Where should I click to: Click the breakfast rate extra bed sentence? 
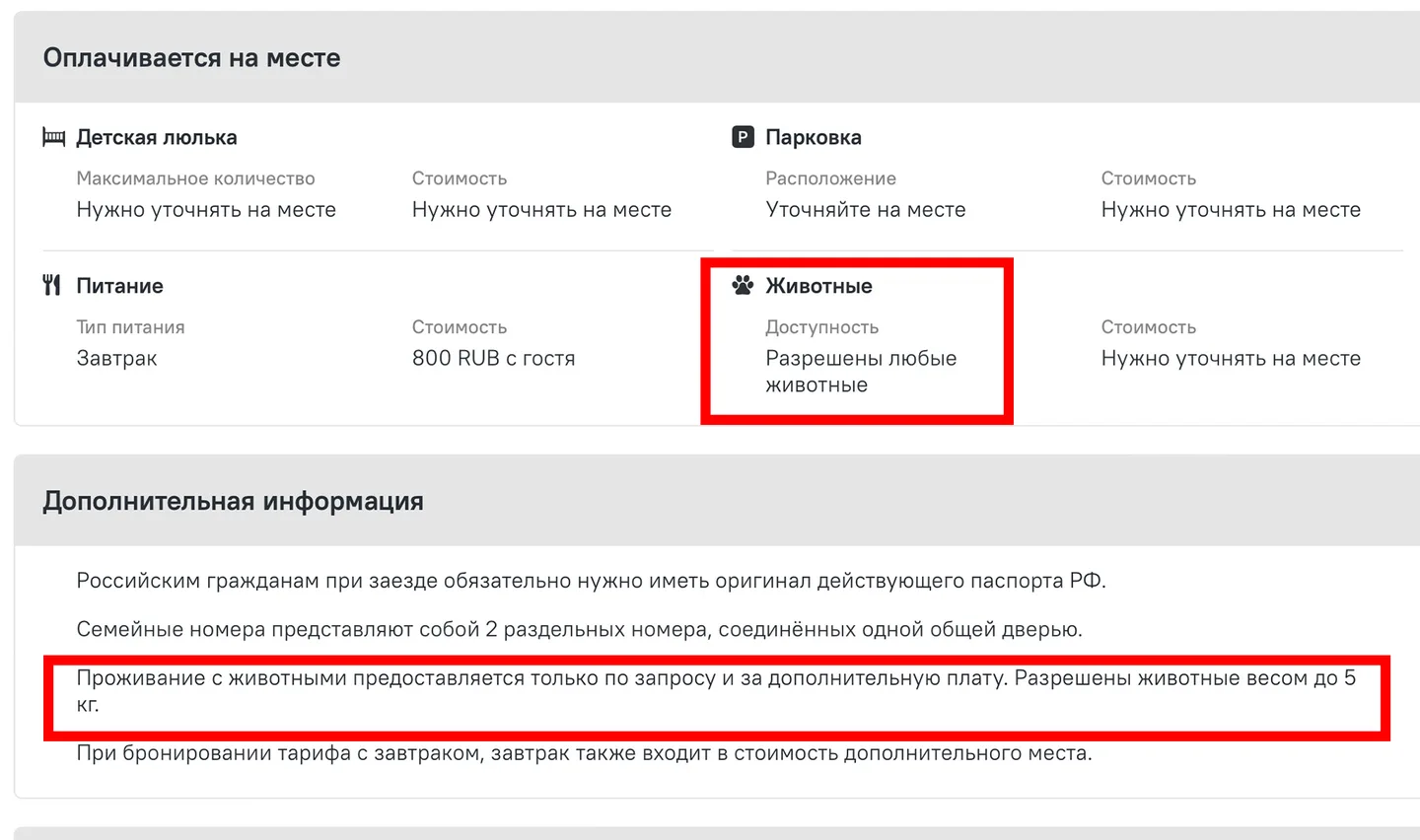(584, 753)
